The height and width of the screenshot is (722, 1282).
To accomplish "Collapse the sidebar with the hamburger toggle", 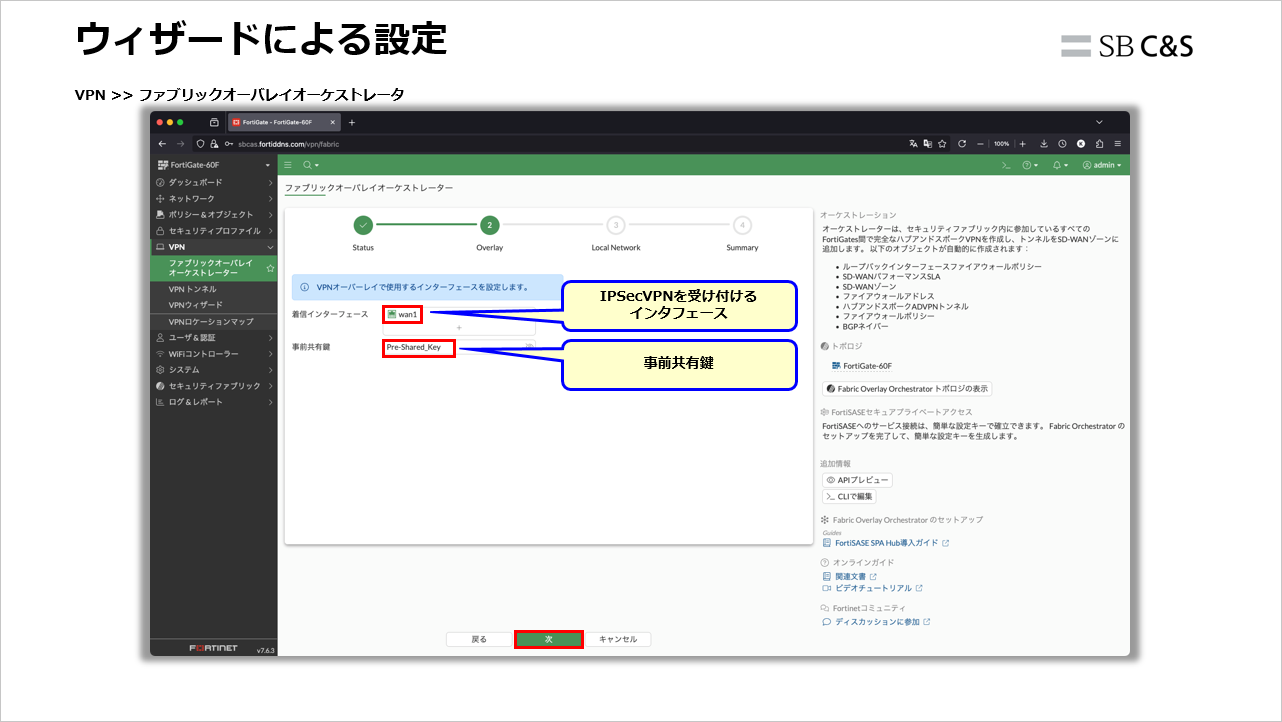I will point(290,164).
